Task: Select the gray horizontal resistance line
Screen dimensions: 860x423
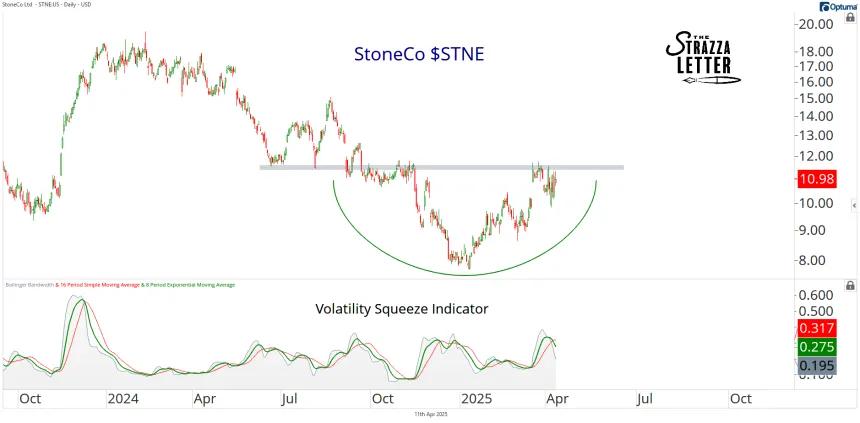Action: 442,167
